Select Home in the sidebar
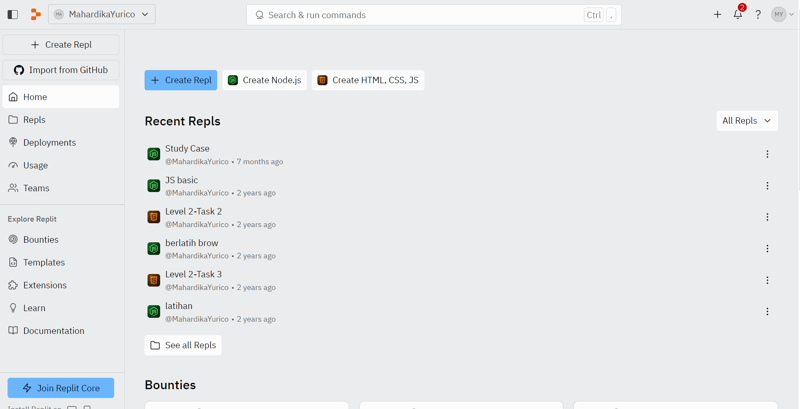Viewport: 800px width, 409px height. (61, 97)
